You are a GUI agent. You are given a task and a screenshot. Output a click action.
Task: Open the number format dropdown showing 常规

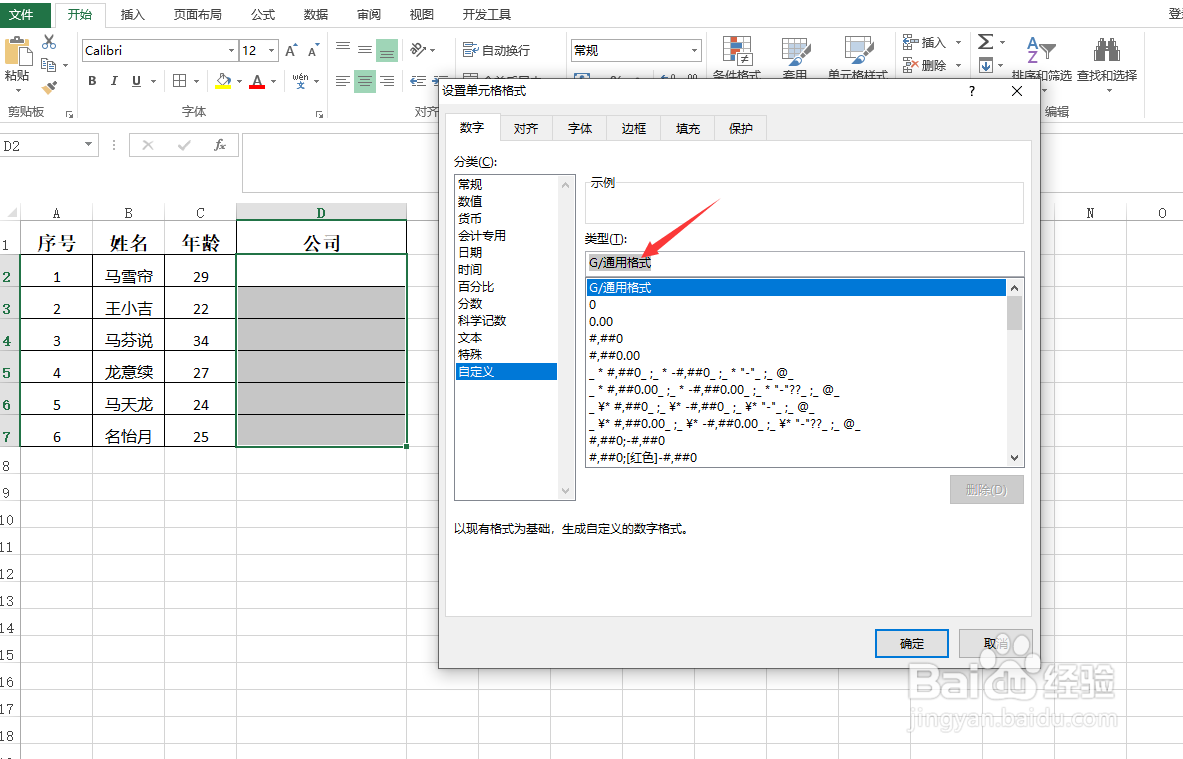pyautogui.click(x=694, y=49)
